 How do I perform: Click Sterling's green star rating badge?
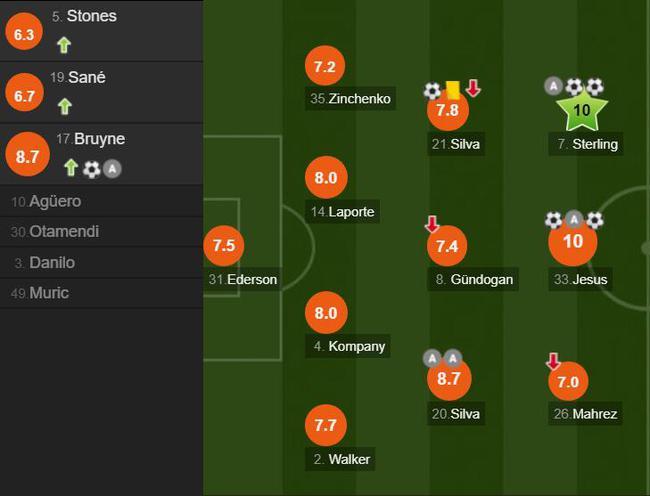click(582, 110)
